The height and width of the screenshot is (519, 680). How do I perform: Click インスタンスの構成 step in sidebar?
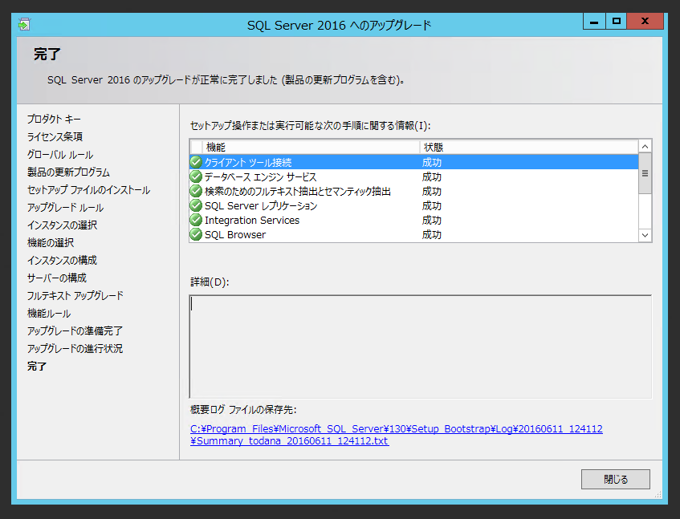pyautogui.click(x=62, y=260)
